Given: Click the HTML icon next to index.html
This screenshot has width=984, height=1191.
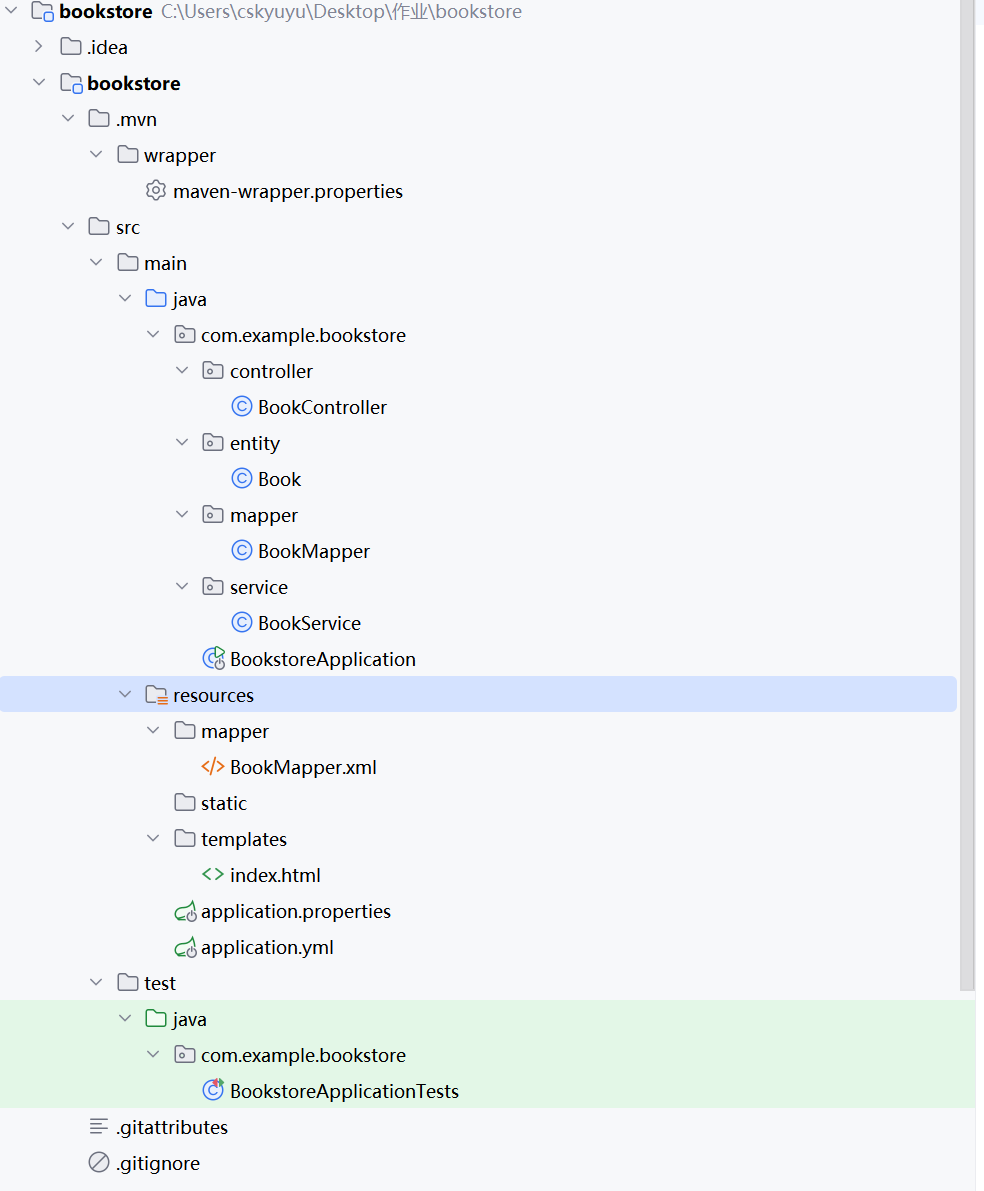Looking at the screenshot, I should pyautogui.click(x=213, y=875).
